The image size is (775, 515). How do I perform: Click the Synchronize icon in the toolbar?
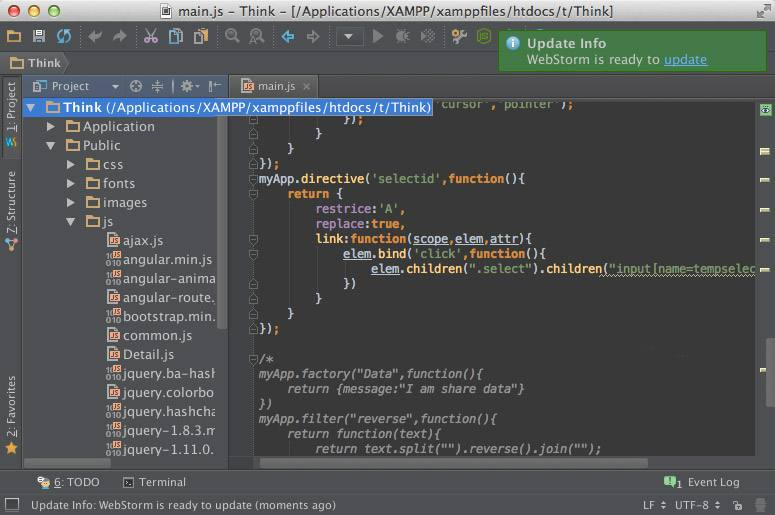pyautogui.click(x=64, y=36)
